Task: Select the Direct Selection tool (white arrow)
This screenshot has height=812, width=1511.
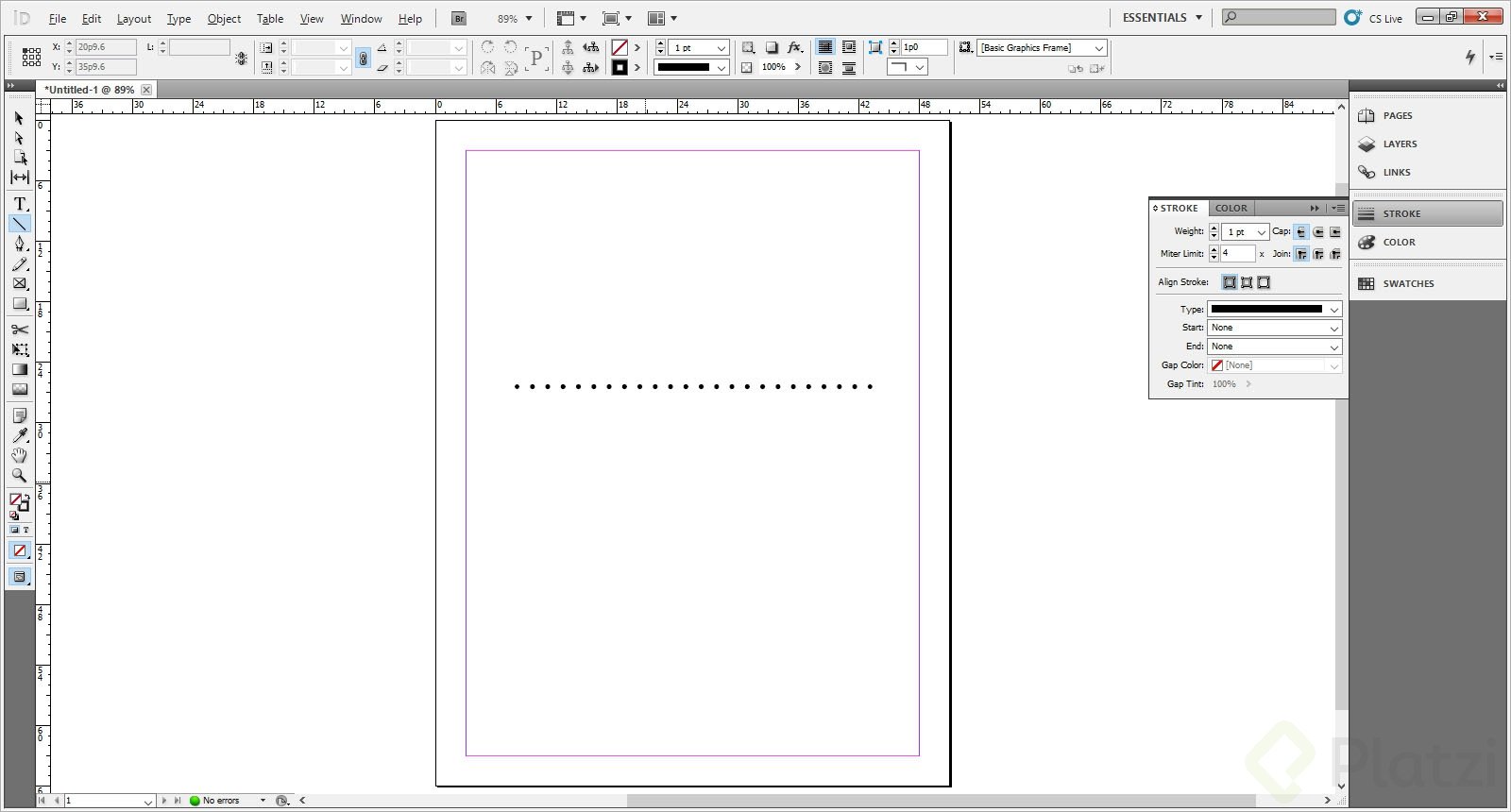Action: (x=19, y=138)
